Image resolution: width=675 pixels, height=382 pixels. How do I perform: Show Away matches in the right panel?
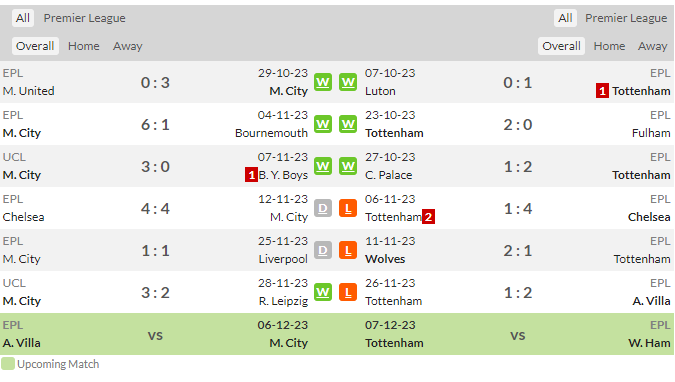[x=653, y=46]
